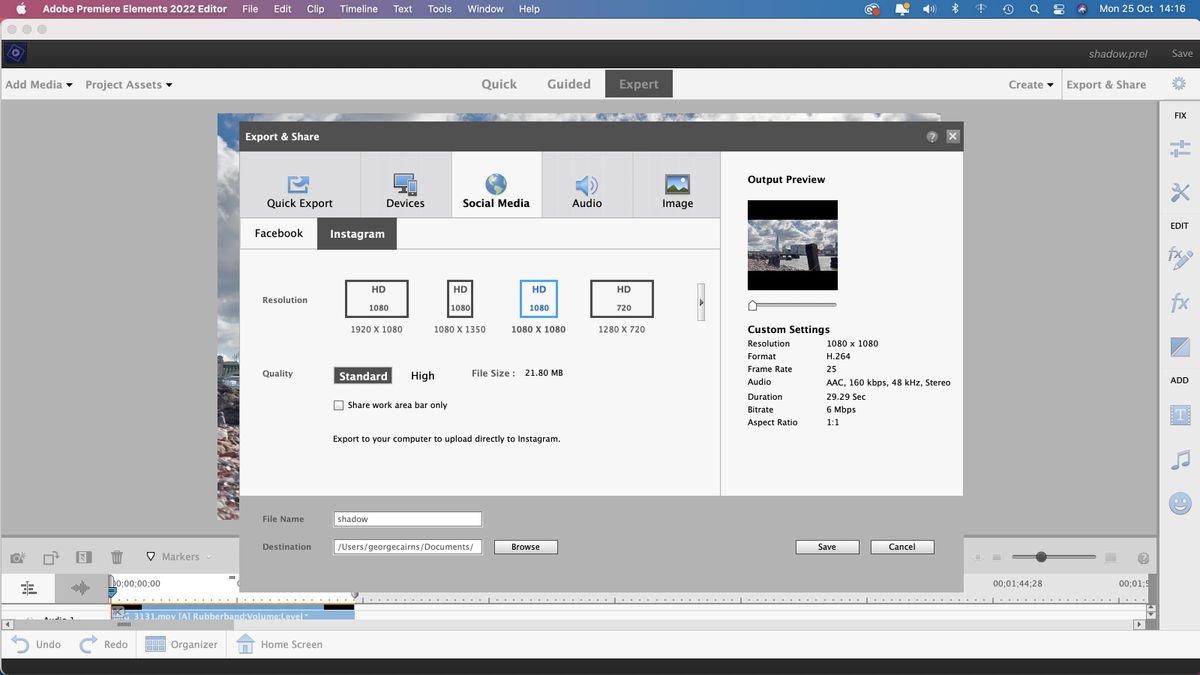Open the Applied Effects fx pencil icon
The image size is (1200, 675).
pos(1180,257)
